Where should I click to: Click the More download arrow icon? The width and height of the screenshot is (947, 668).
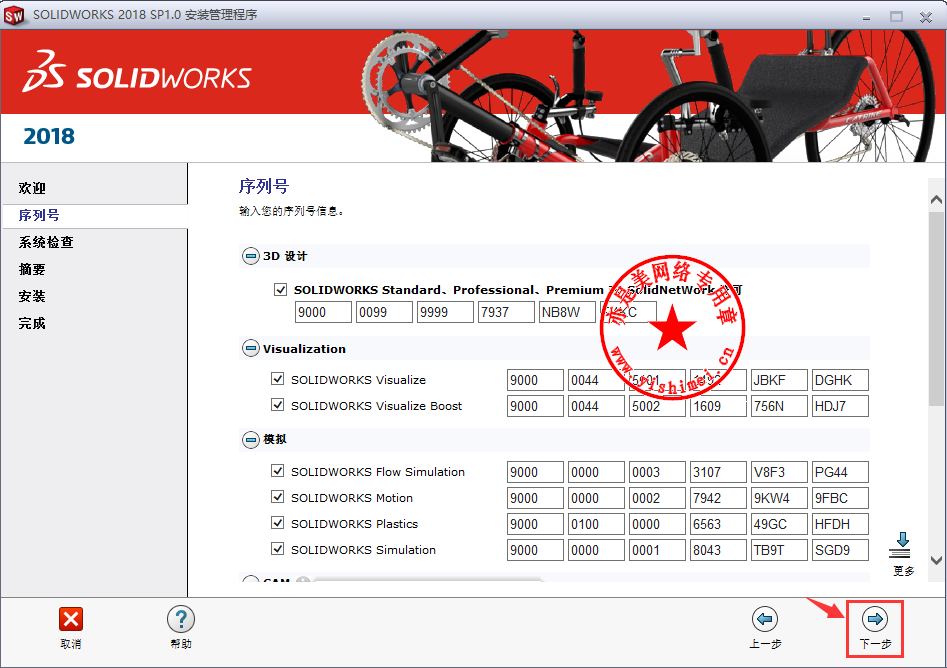point(902,545)
